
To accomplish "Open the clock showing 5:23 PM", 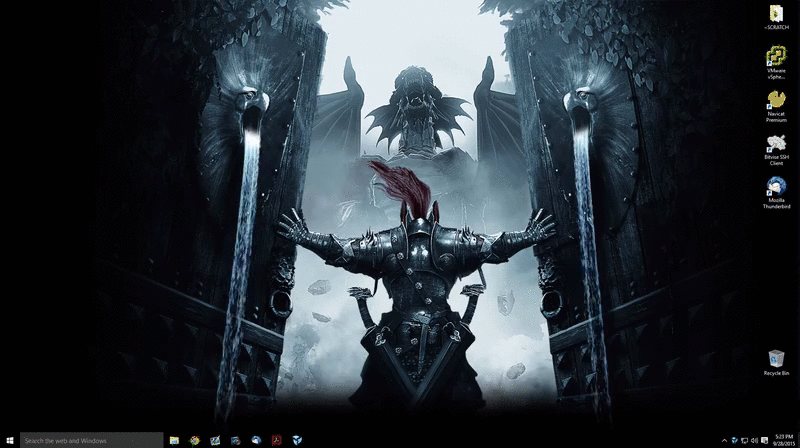I will coord(784,440).
